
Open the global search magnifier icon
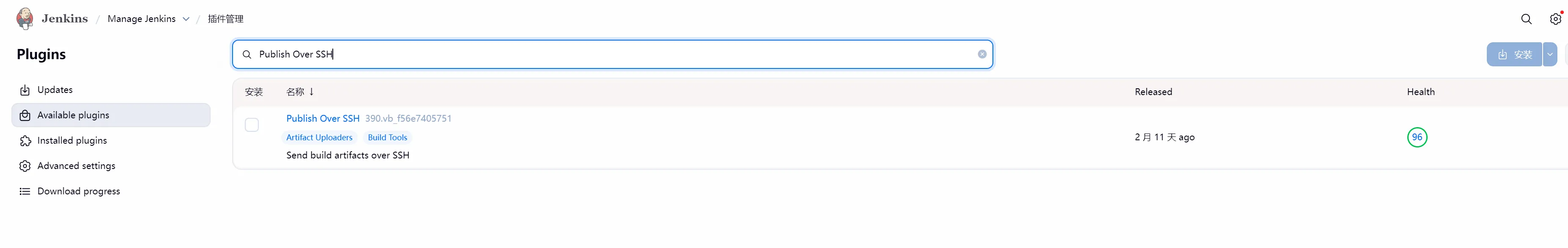[x=1526, y=19]
